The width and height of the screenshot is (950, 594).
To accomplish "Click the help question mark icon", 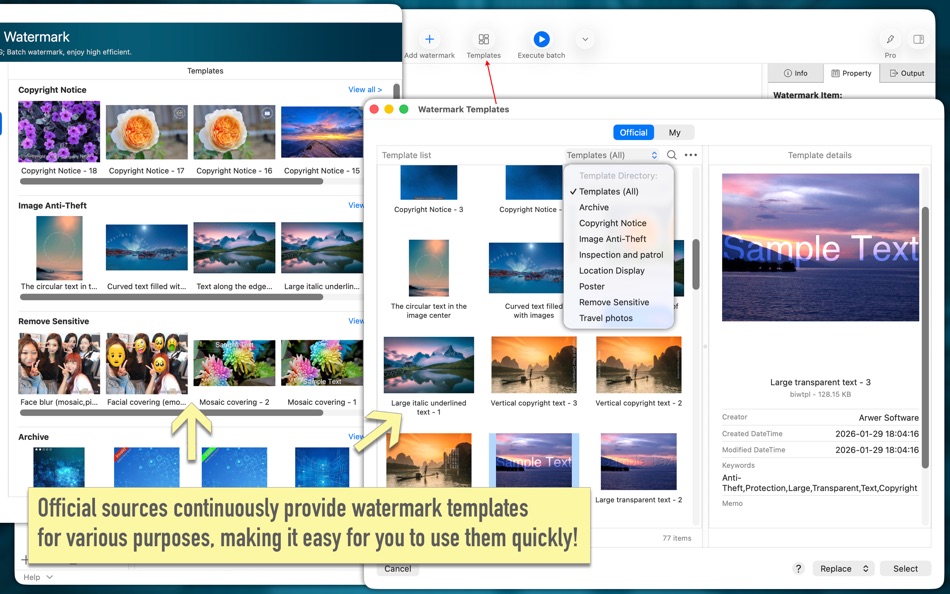I will (797, 567).
